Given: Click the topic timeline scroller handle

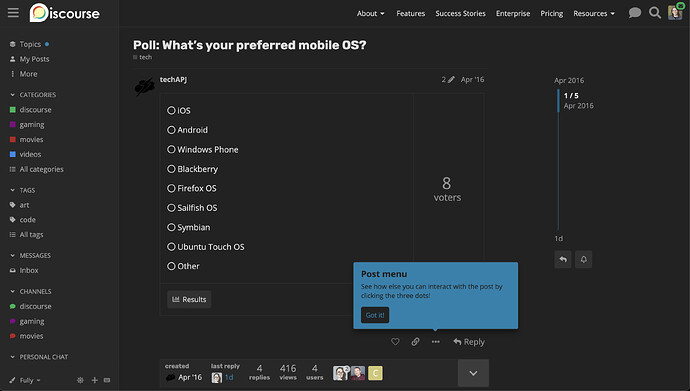Looking at the screenshot, I should click(558, 100).
